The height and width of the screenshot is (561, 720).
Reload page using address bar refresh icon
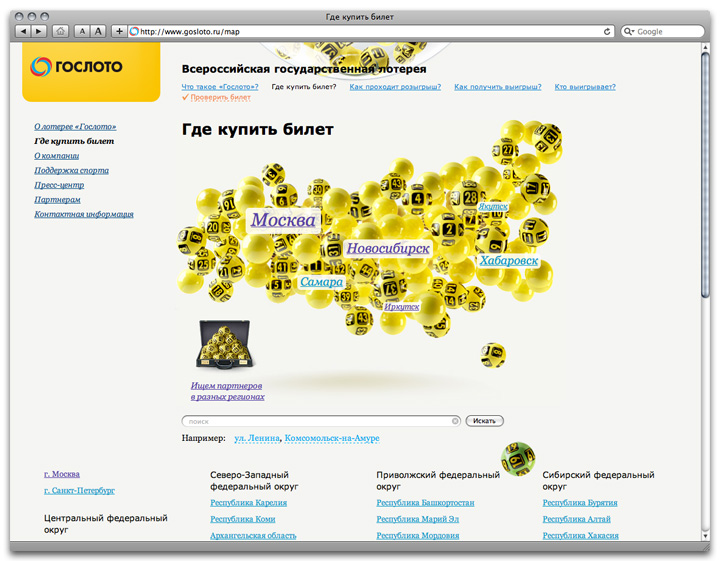(x=606, y=31)
